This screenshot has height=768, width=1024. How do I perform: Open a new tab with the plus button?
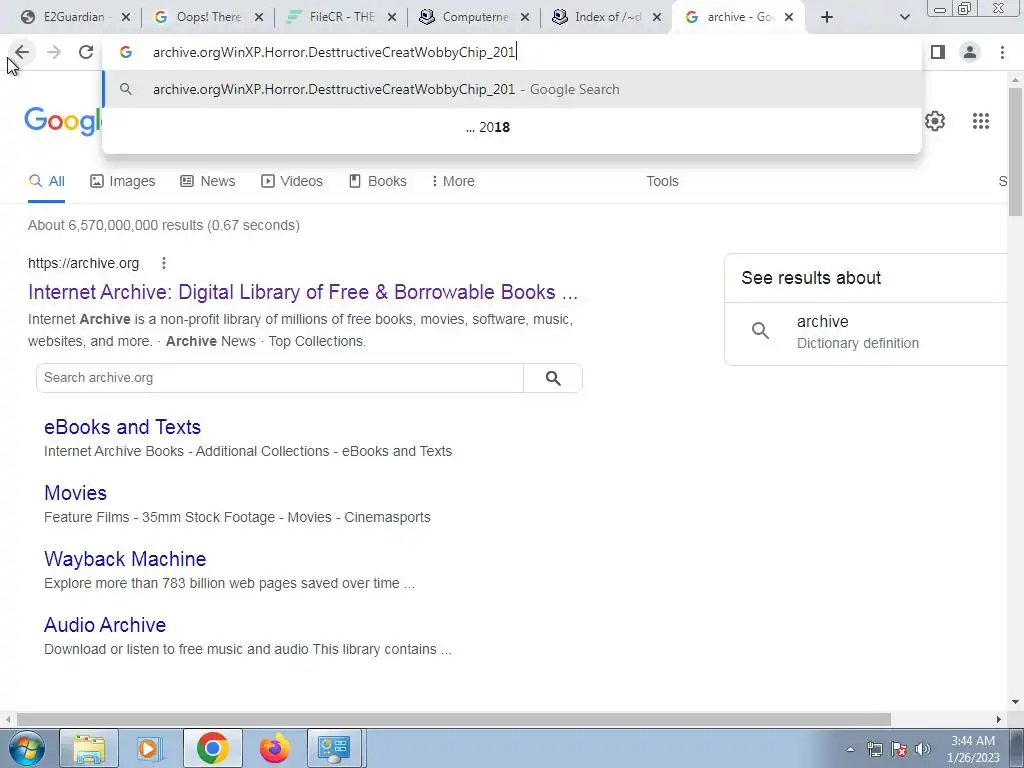click(827, 18)
